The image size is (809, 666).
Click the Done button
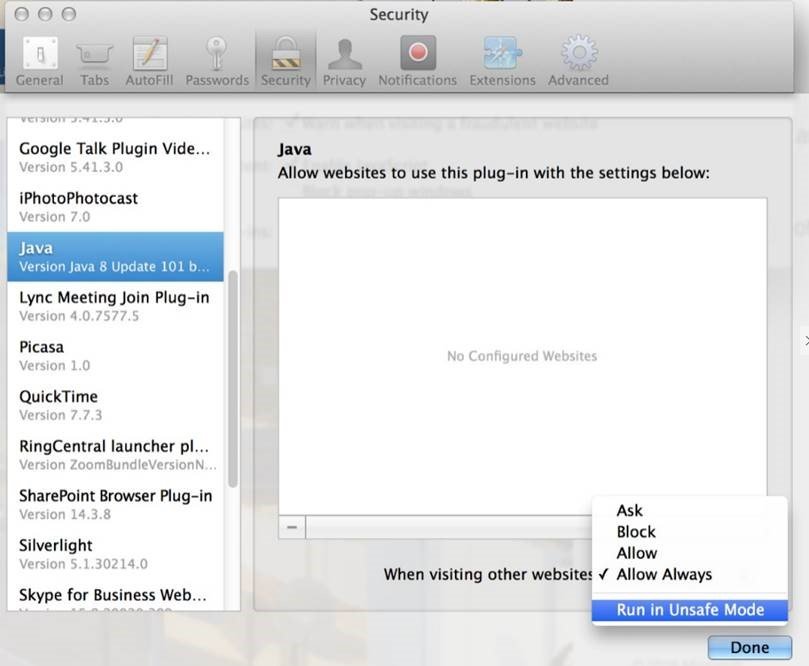(750, 647)
